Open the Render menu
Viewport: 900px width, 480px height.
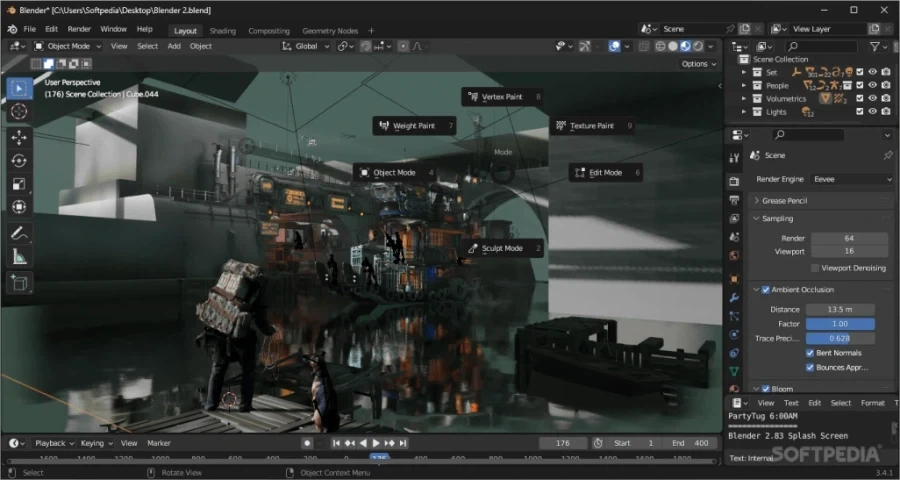(79, 29)
